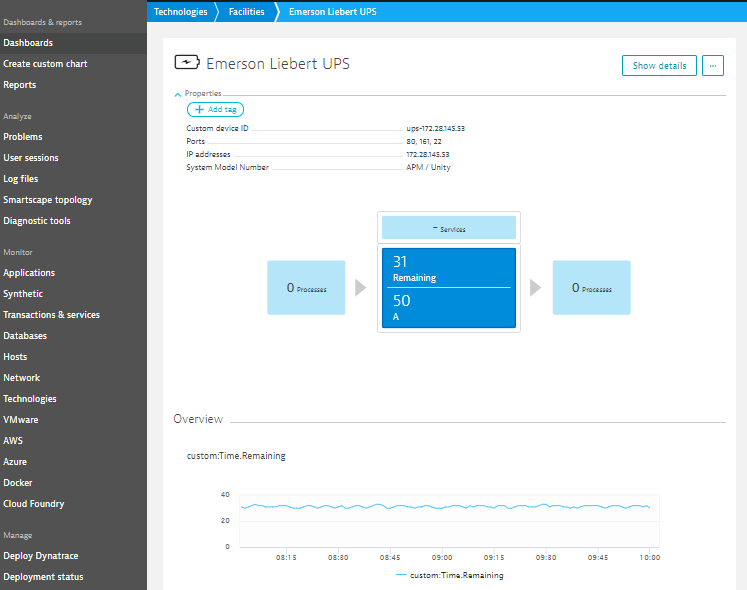Click the left 0 Processes tile

point(306,288)
